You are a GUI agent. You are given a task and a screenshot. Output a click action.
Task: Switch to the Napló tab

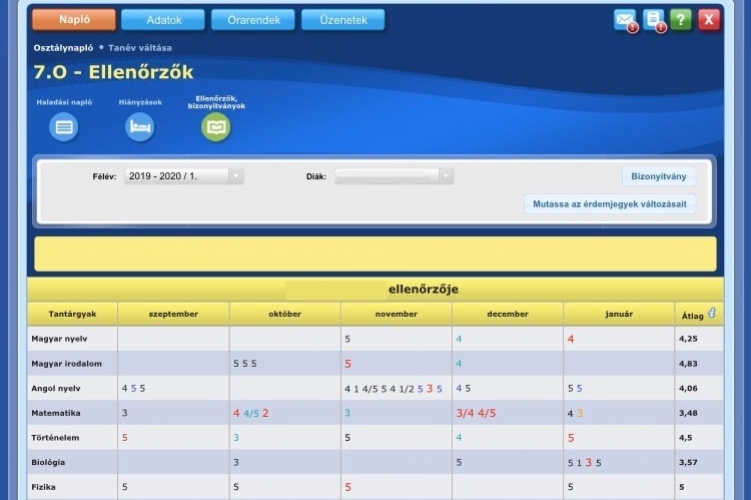point(74,19)
